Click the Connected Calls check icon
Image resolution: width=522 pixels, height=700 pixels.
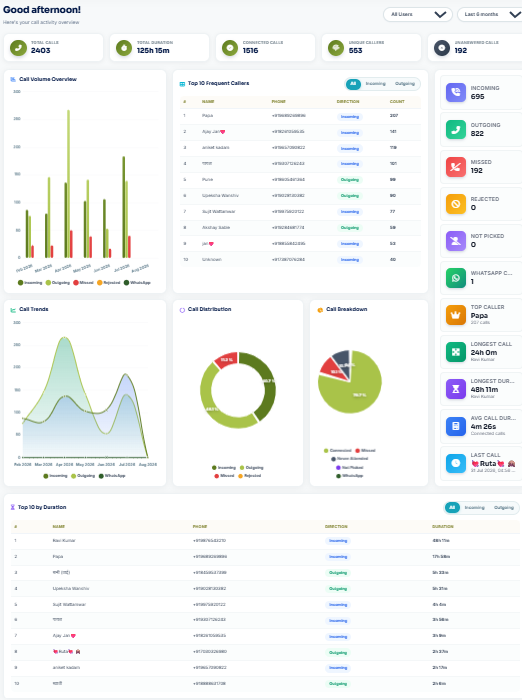point(230,47)
